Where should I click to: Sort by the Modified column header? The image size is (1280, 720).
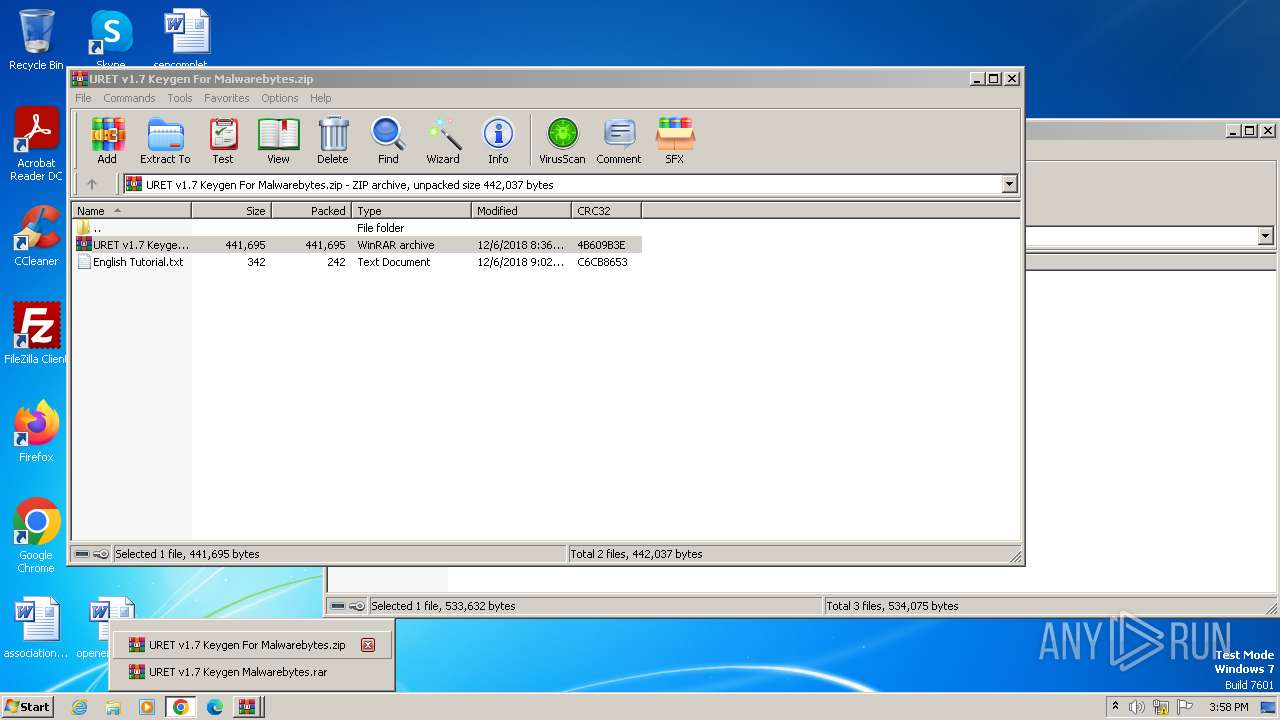pyautogui.click(x=521, y=210)
